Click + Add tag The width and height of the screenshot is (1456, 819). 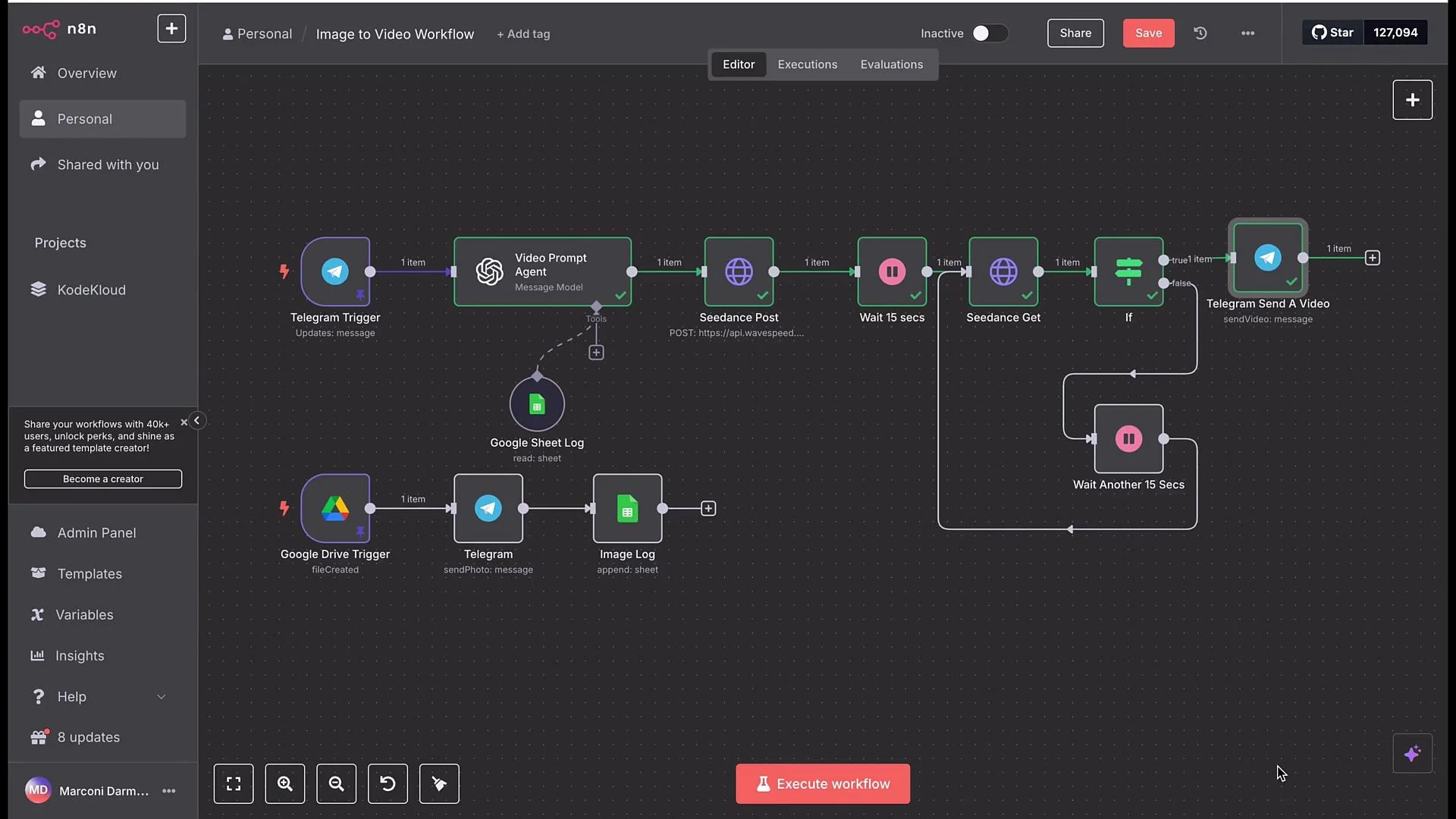tap(523, 34)
